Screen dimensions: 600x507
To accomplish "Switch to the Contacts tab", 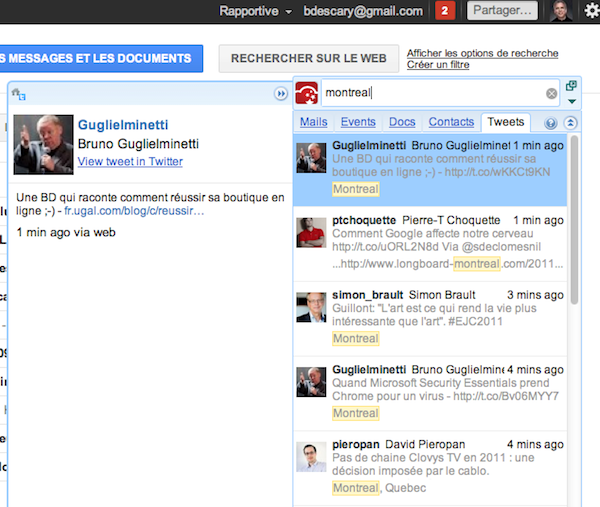I will pyautogui.click(x=451, y=122).
